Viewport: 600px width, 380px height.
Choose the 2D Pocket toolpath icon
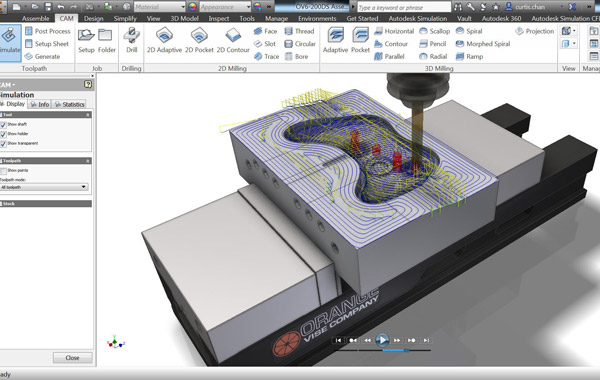(x=199, y=40)
